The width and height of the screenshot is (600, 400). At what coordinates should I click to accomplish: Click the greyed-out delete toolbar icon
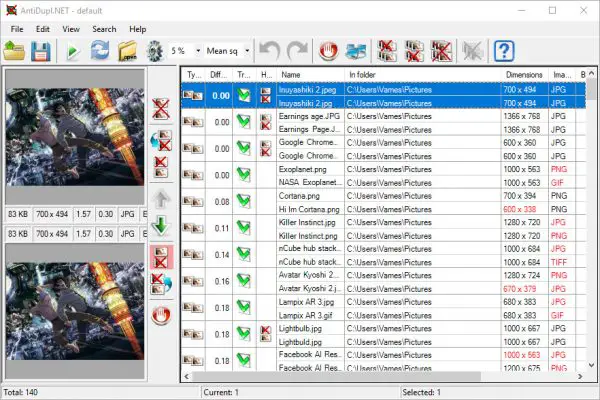click(473, 51)
